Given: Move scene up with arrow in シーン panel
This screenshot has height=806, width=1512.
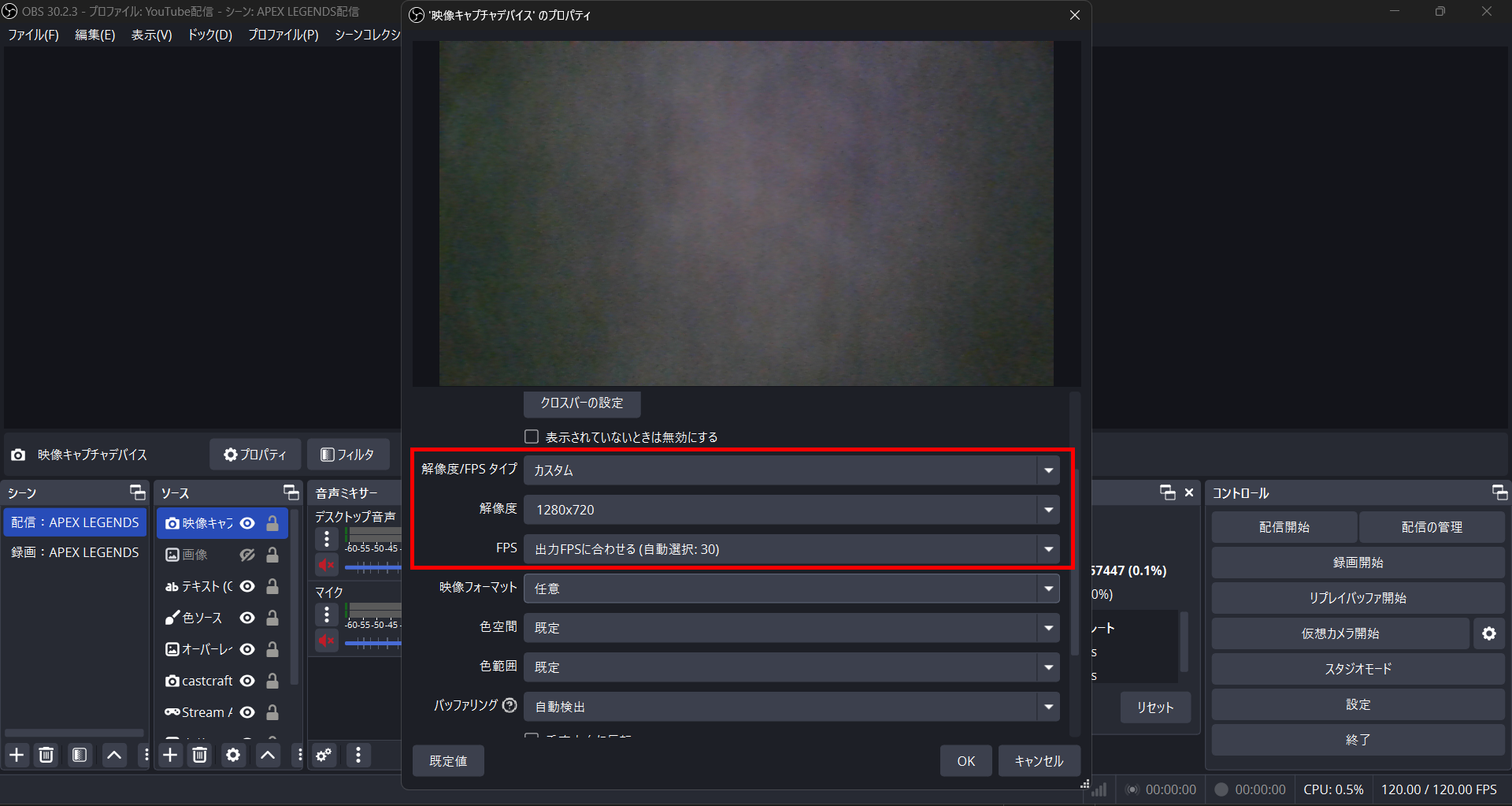Looking at the screenshot, I should 114,755.
